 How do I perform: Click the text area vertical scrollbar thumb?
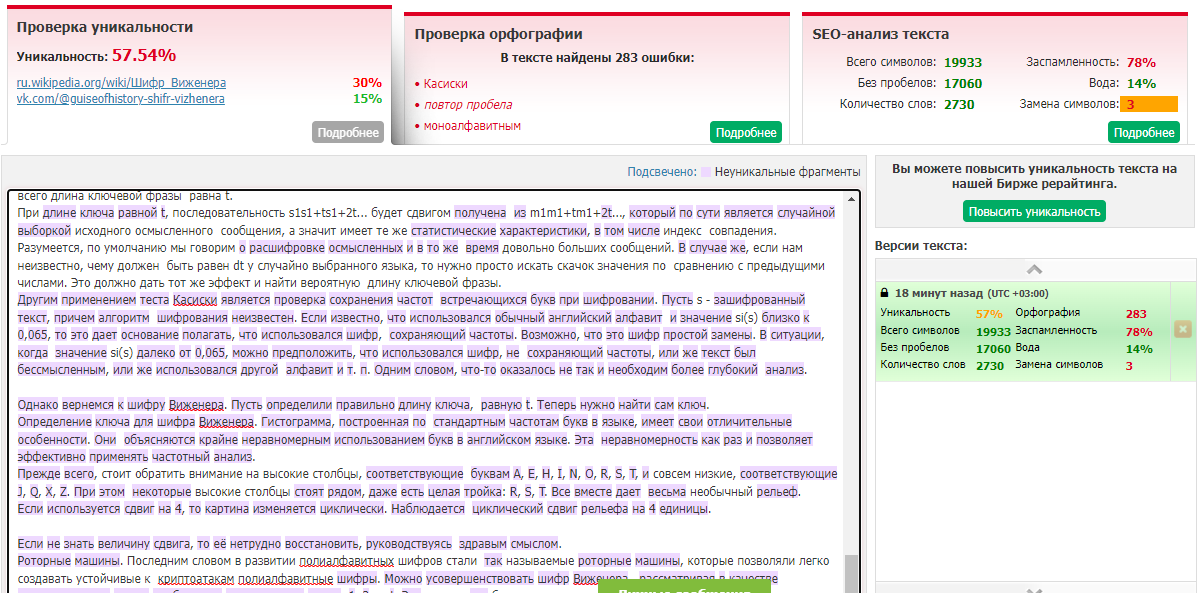point(851,574)
